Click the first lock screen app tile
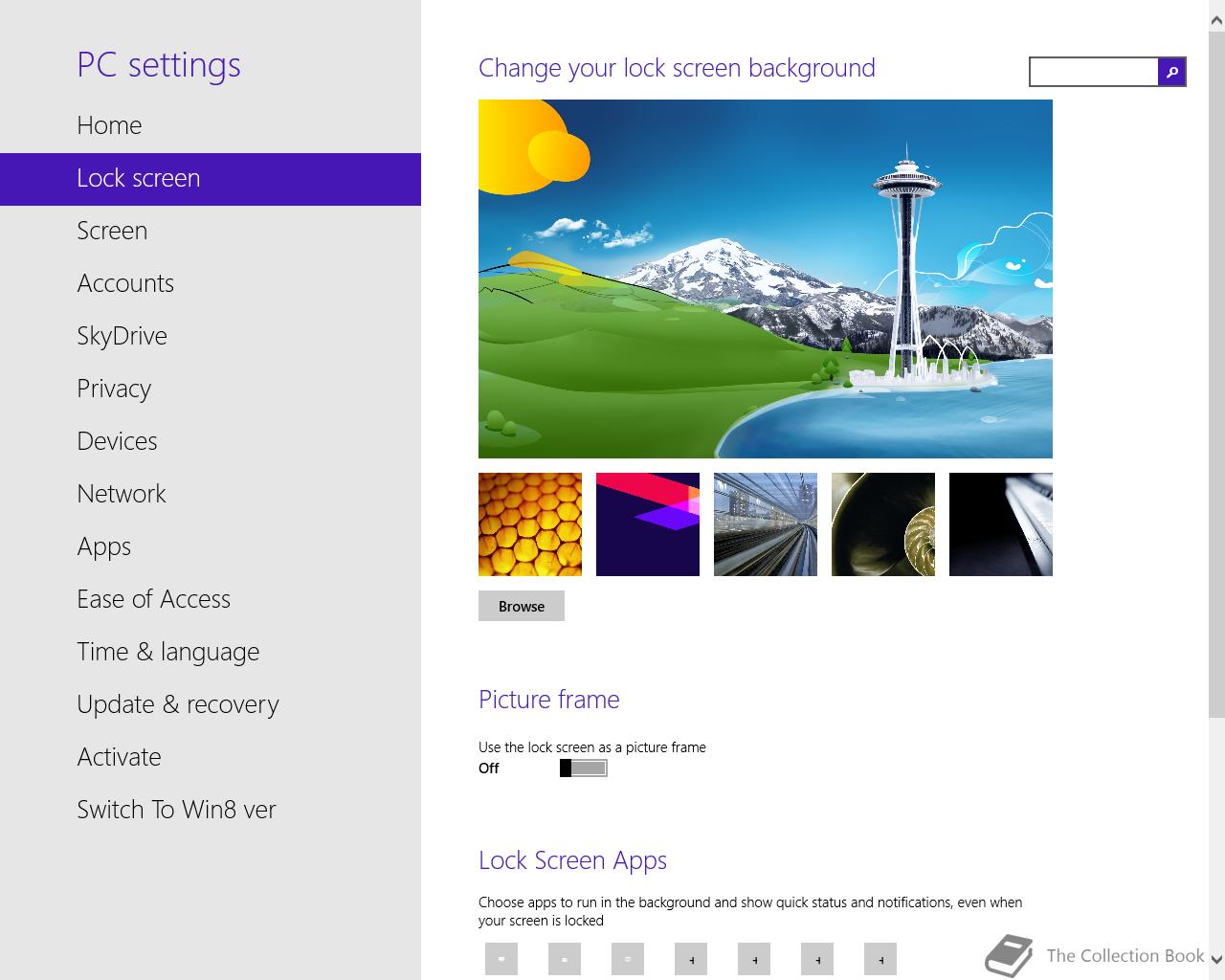Image resolution: width=1225 pixels, height=980 pixels. pos(501,959)
